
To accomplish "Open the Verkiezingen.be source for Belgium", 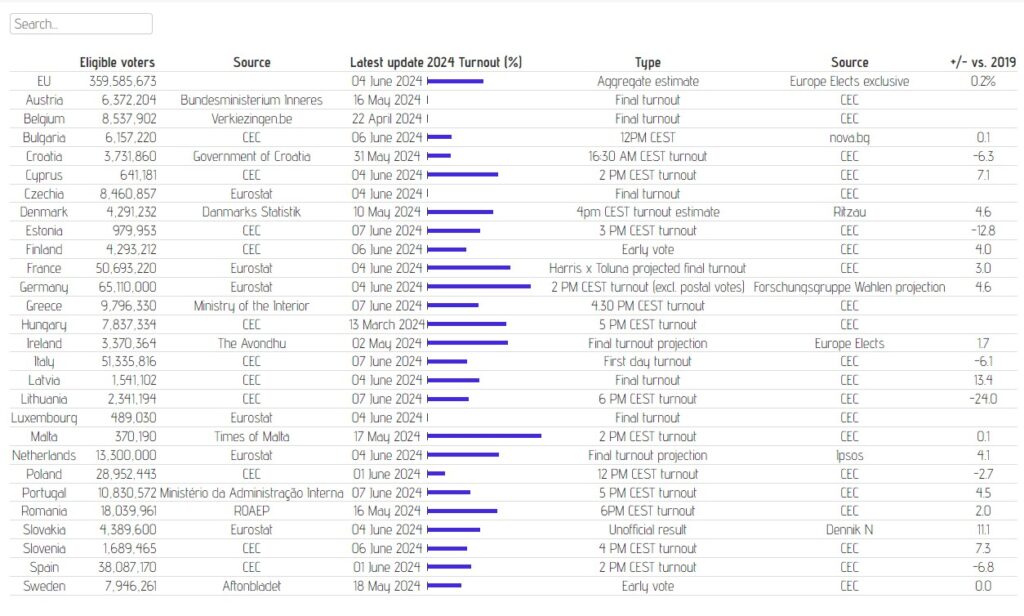I will [x=251, y=118].
